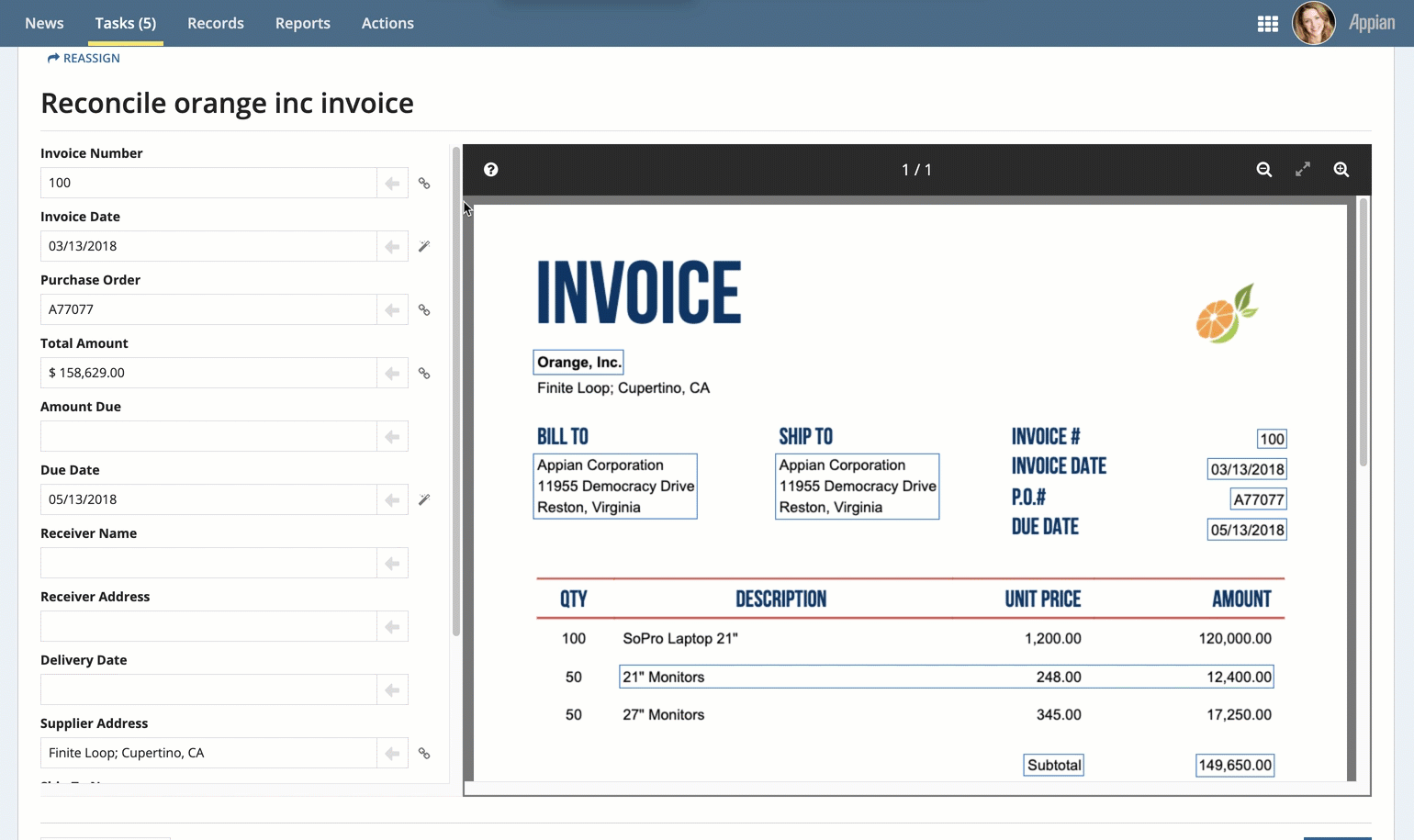Switch to the Tasks (5) tab
Screen dimensions: 1414x840
tap(126, 23)
